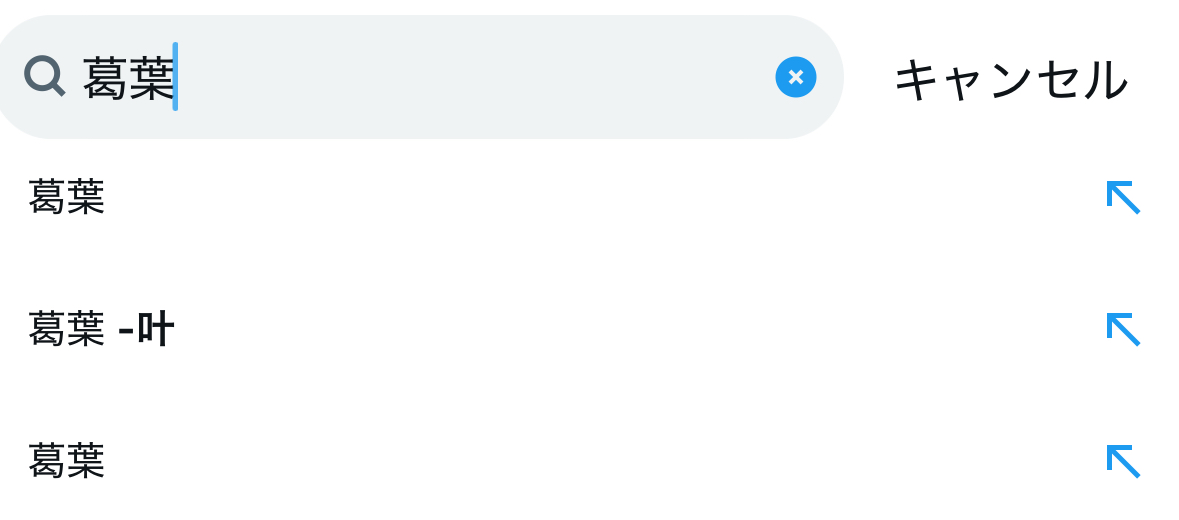Select the last 葛葉 suggestion in the list

[67, 462]
